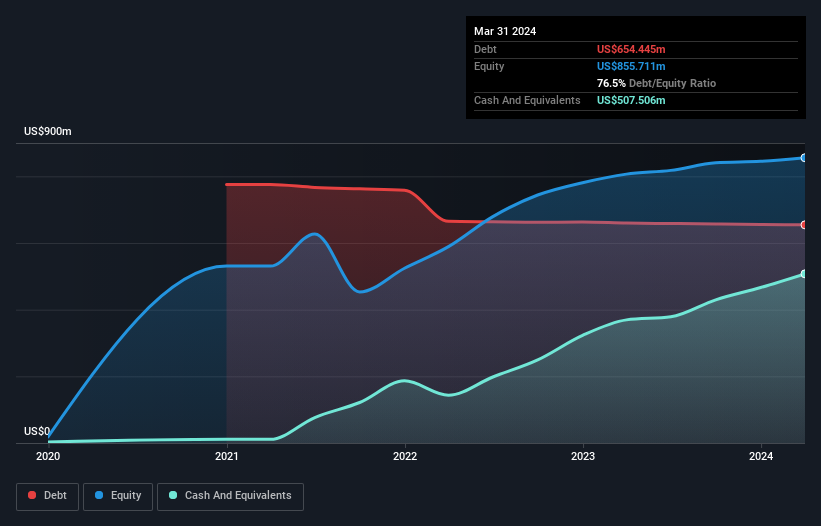Click the Mar 31 2024 tooltip date

[x=505, y=31]
